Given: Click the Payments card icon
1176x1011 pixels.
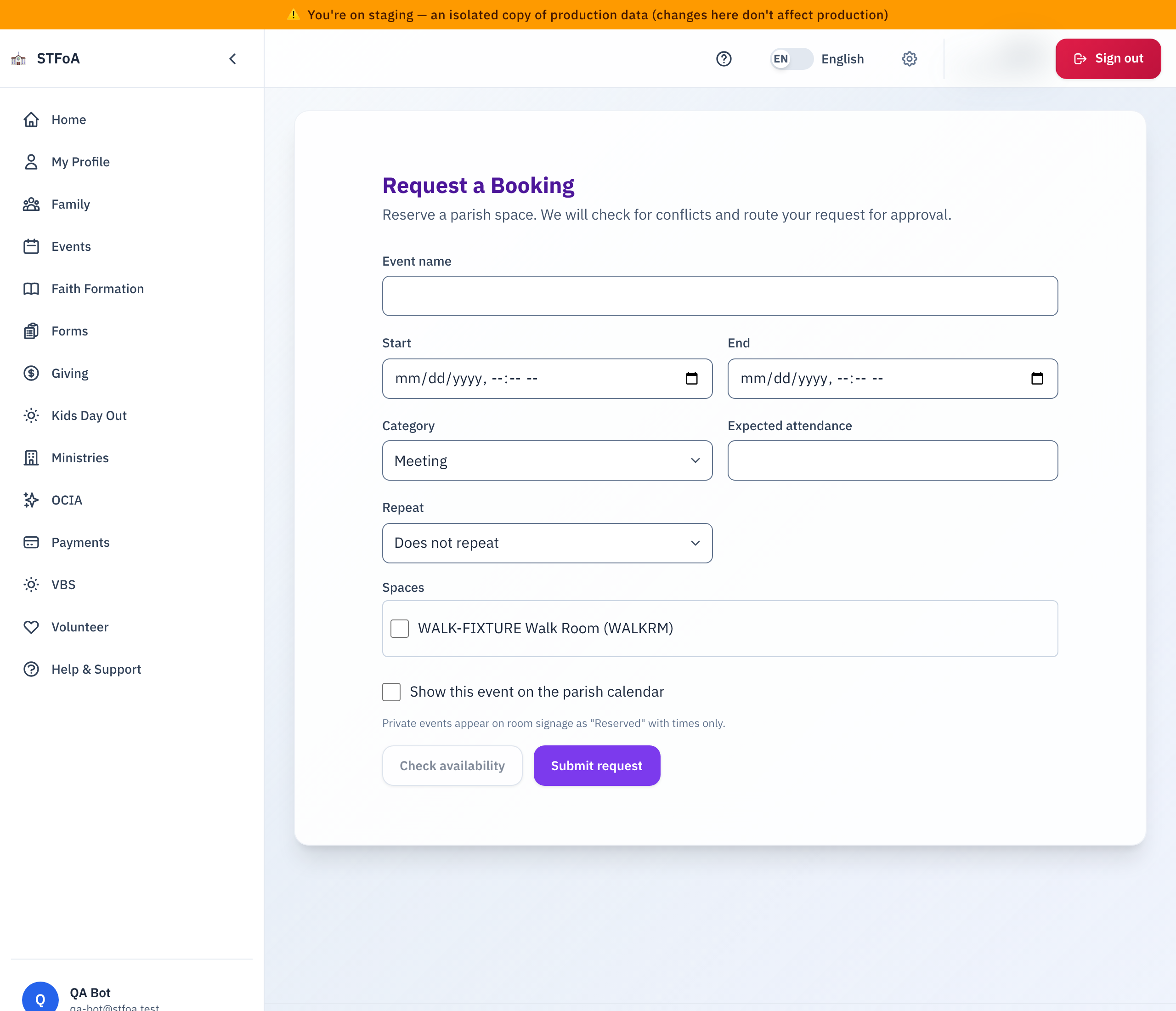Looking at the screenshot, I should [31, 543].
